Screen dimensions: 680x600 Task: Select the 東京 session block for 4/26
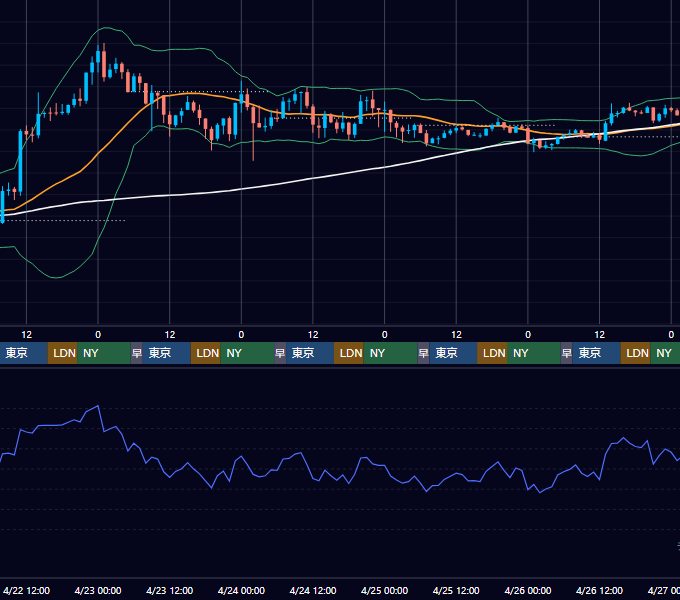[596, 353]
